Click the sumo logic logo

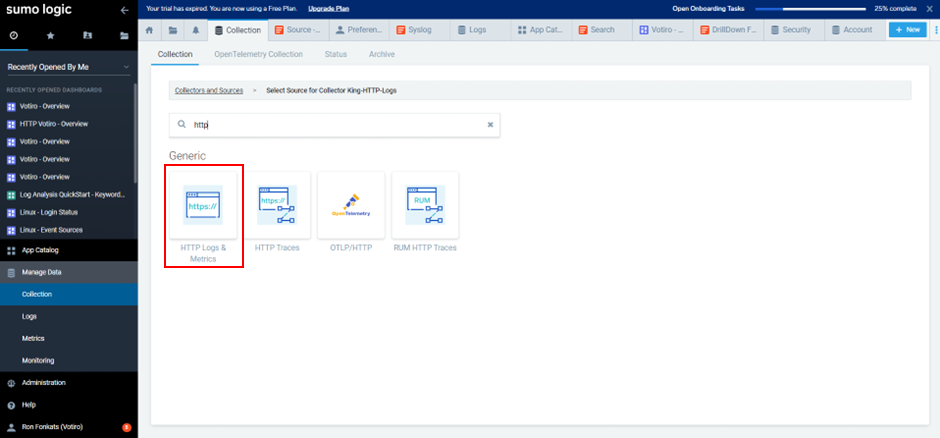(x=39, y=10)
